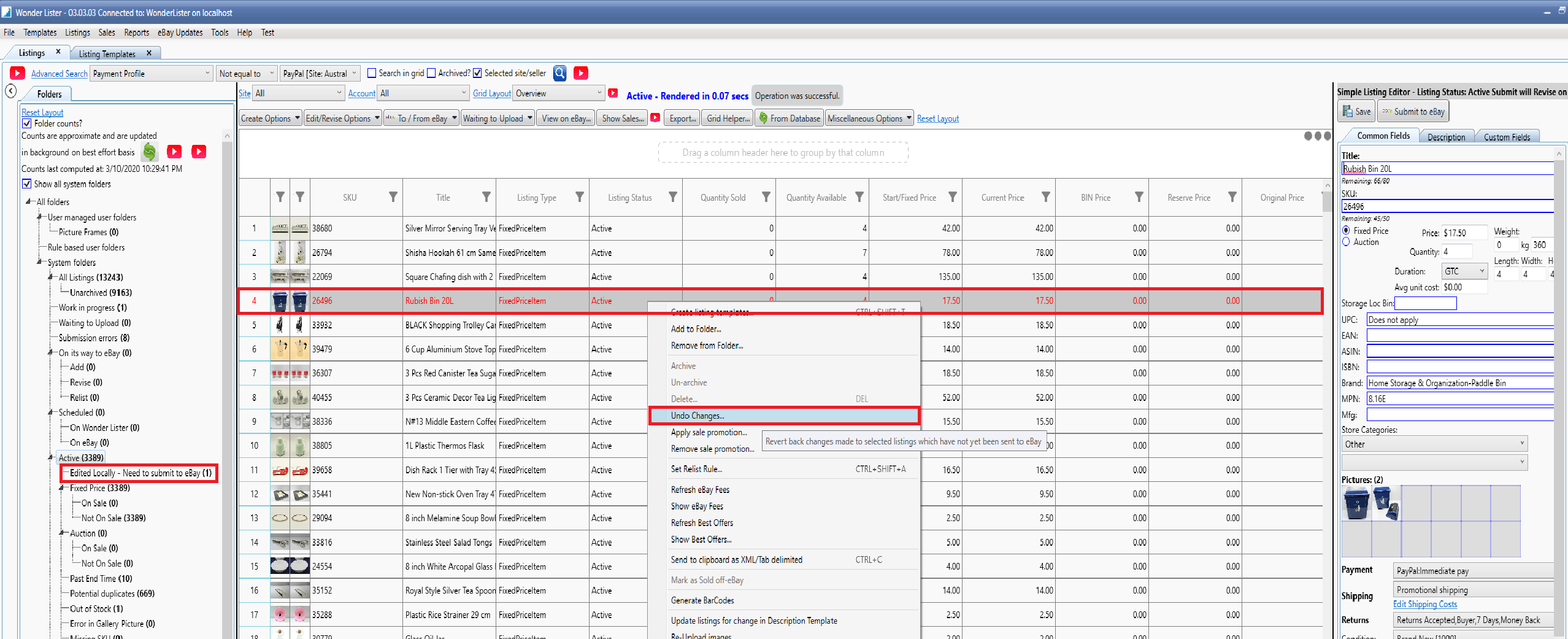This screenshot has height=639, width=1568.
Task: Click the SKU column filter icon
Action: click(x=393, y=197)
